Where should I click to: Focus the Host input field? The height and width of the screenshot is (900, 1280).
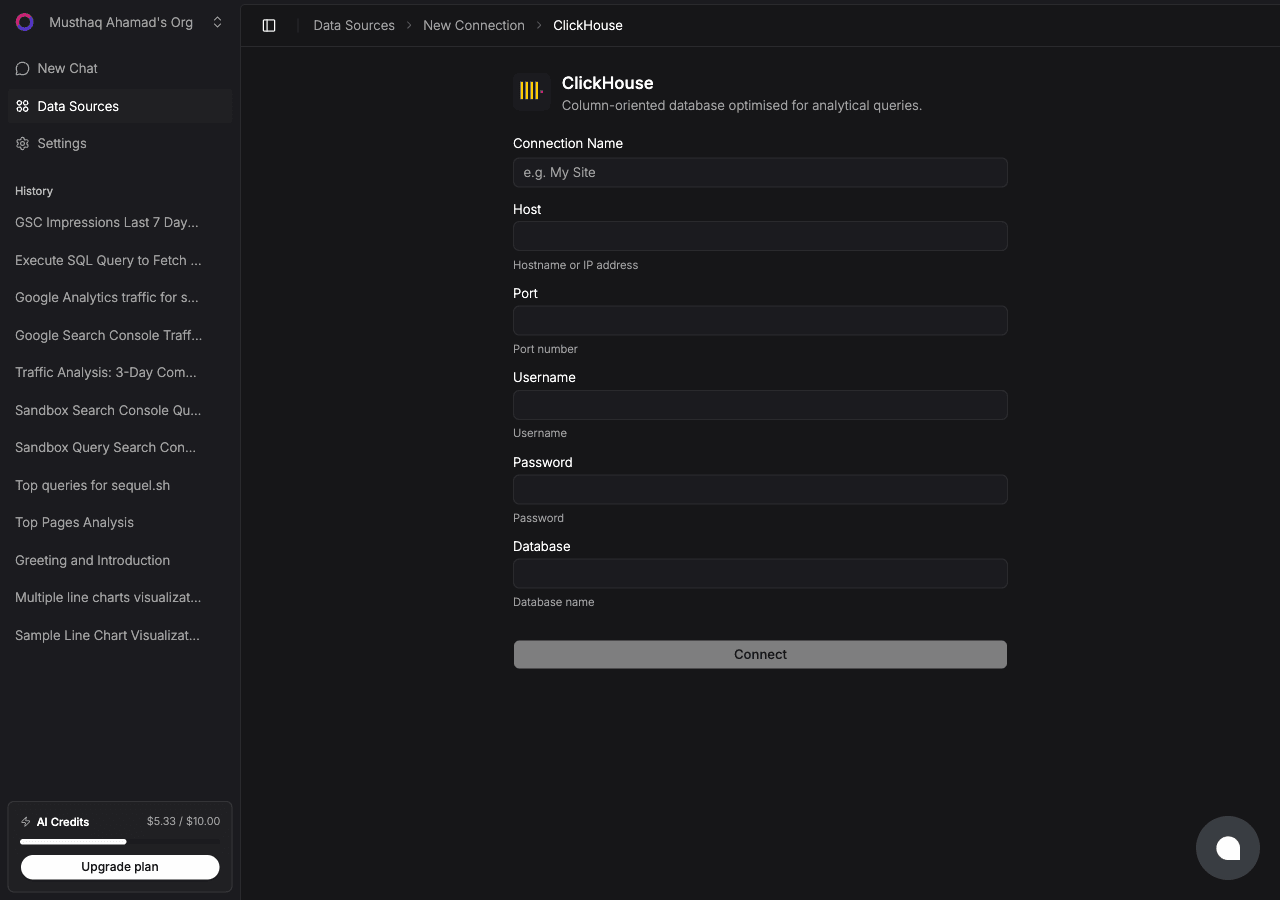click(x=760, y=236)
